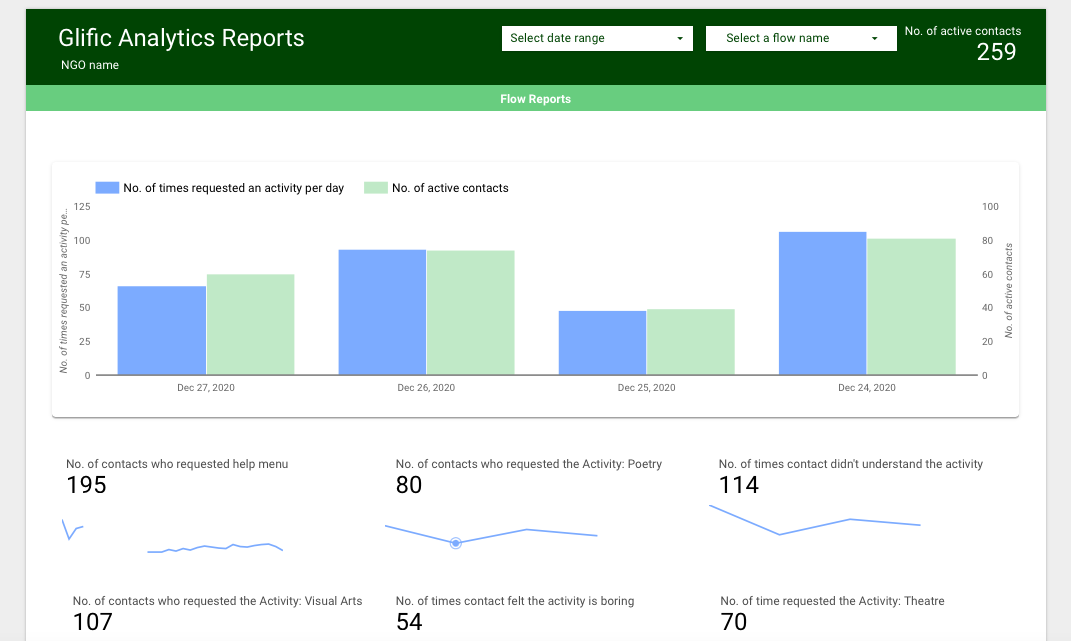The width and height of the screenshot is (1071, 641).
Task: Click the 'Dec 27, 2020' axis label
Action: coord(206,387)
